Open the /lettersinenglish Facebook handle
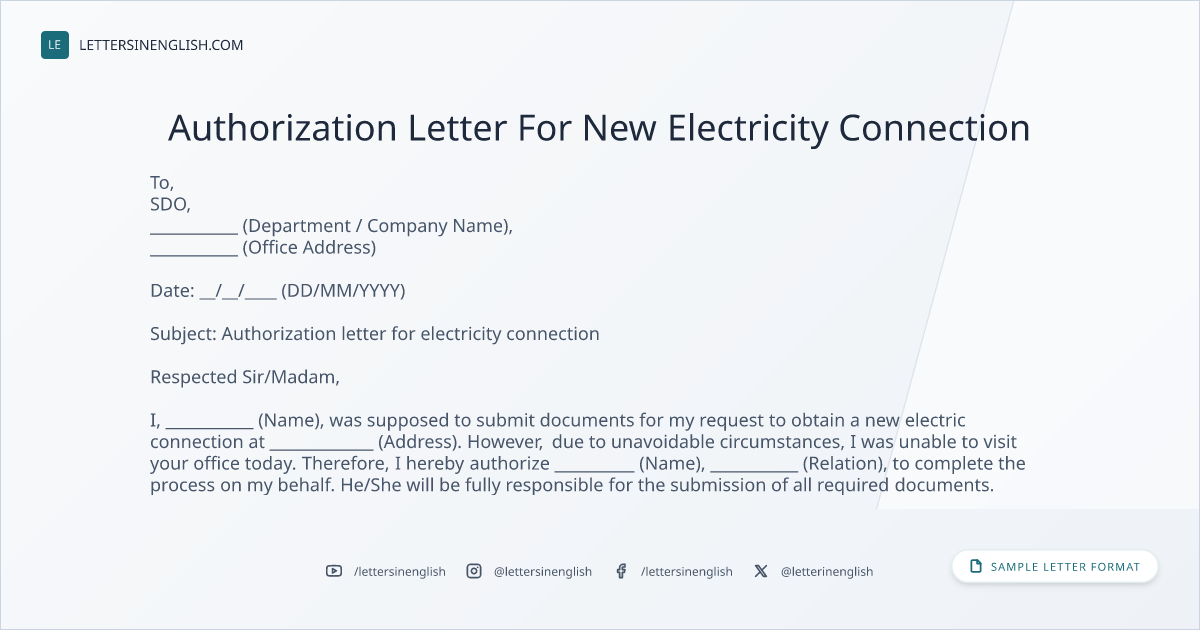The image size is (1200, 630). pos(687,571)
